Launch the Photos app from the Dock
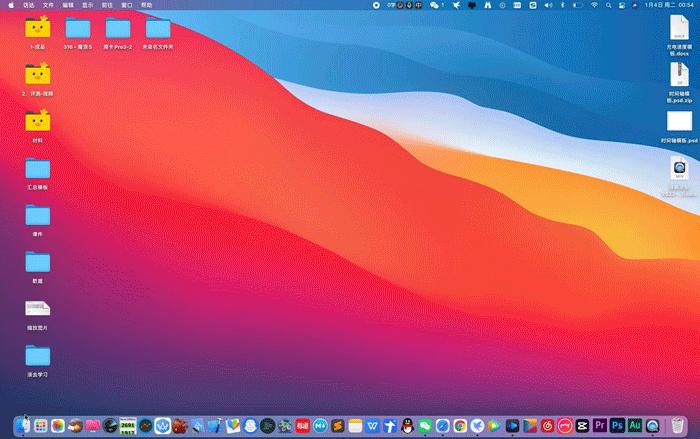700x439 pixels. 58,426
